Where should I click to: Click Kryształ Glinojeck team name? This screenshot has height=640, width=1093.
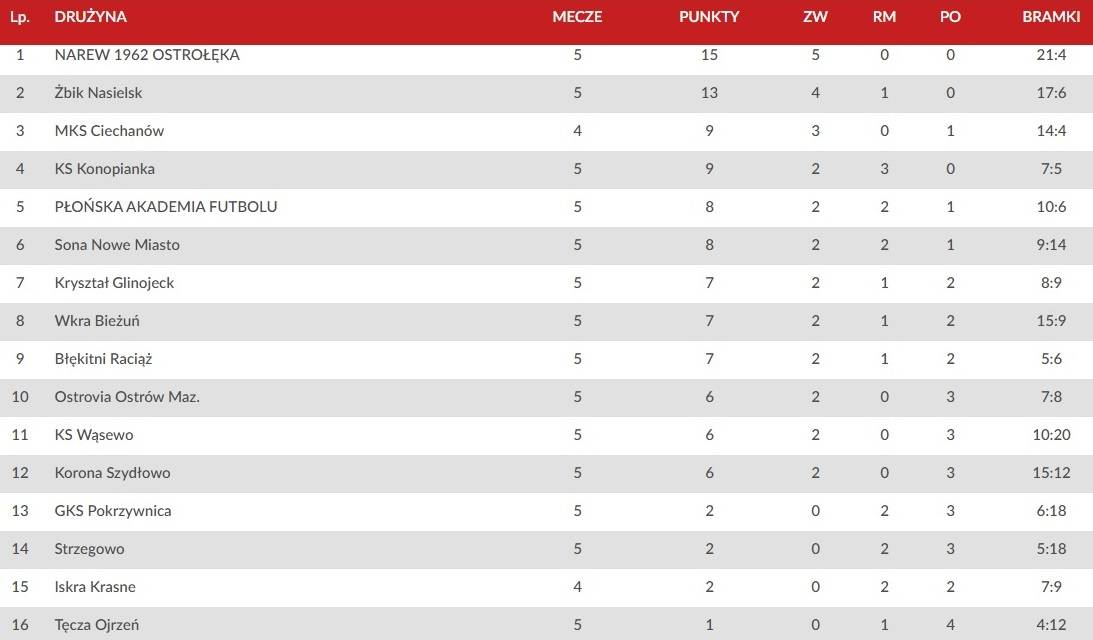coord(114,282)
